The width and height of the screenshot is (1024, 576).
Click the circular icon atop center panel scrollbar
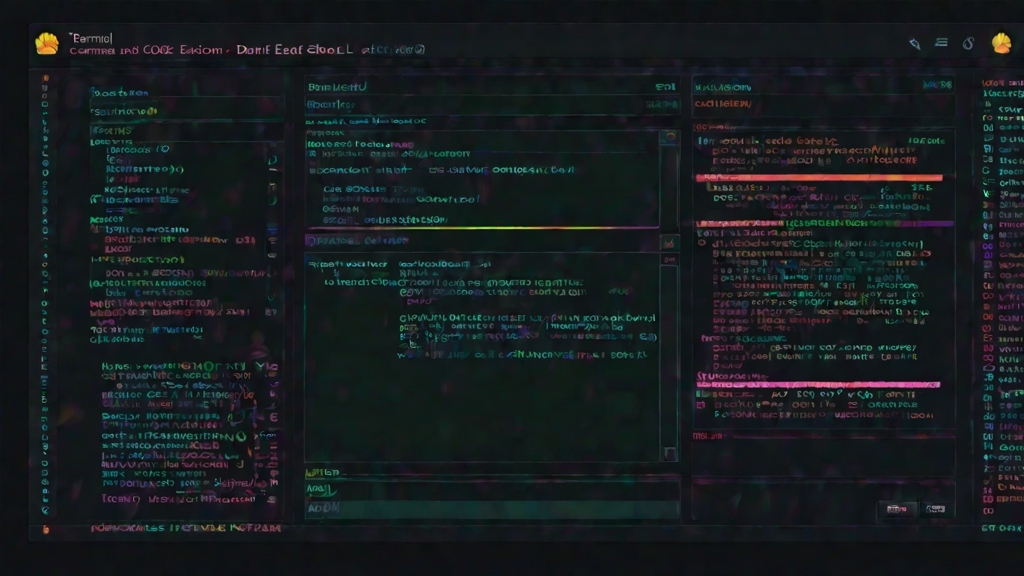click(670, 136)
